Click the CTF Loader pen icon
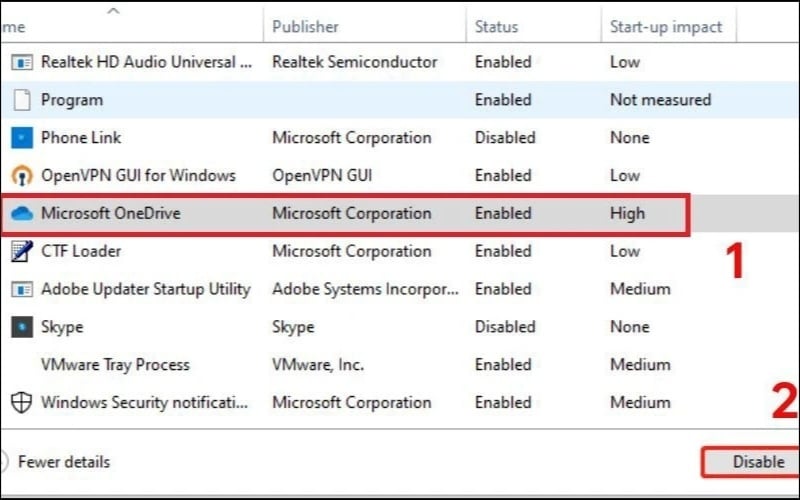800x500 pixels. click(21, 251)
